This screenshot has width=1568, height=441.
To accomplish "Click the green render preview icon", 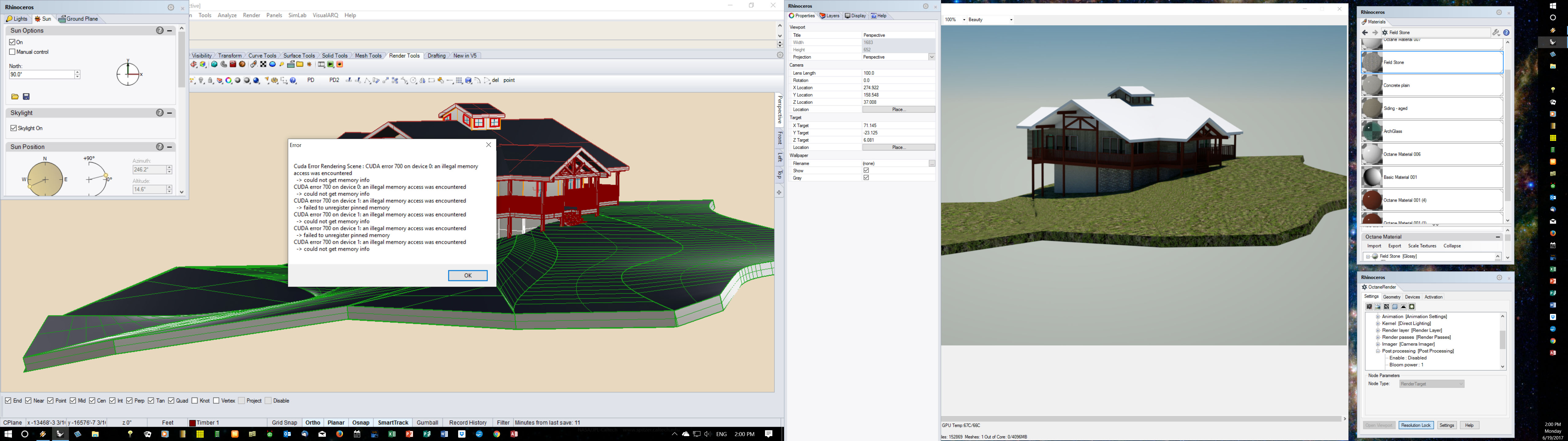I will pyautogui.click(x=330, y=65).
